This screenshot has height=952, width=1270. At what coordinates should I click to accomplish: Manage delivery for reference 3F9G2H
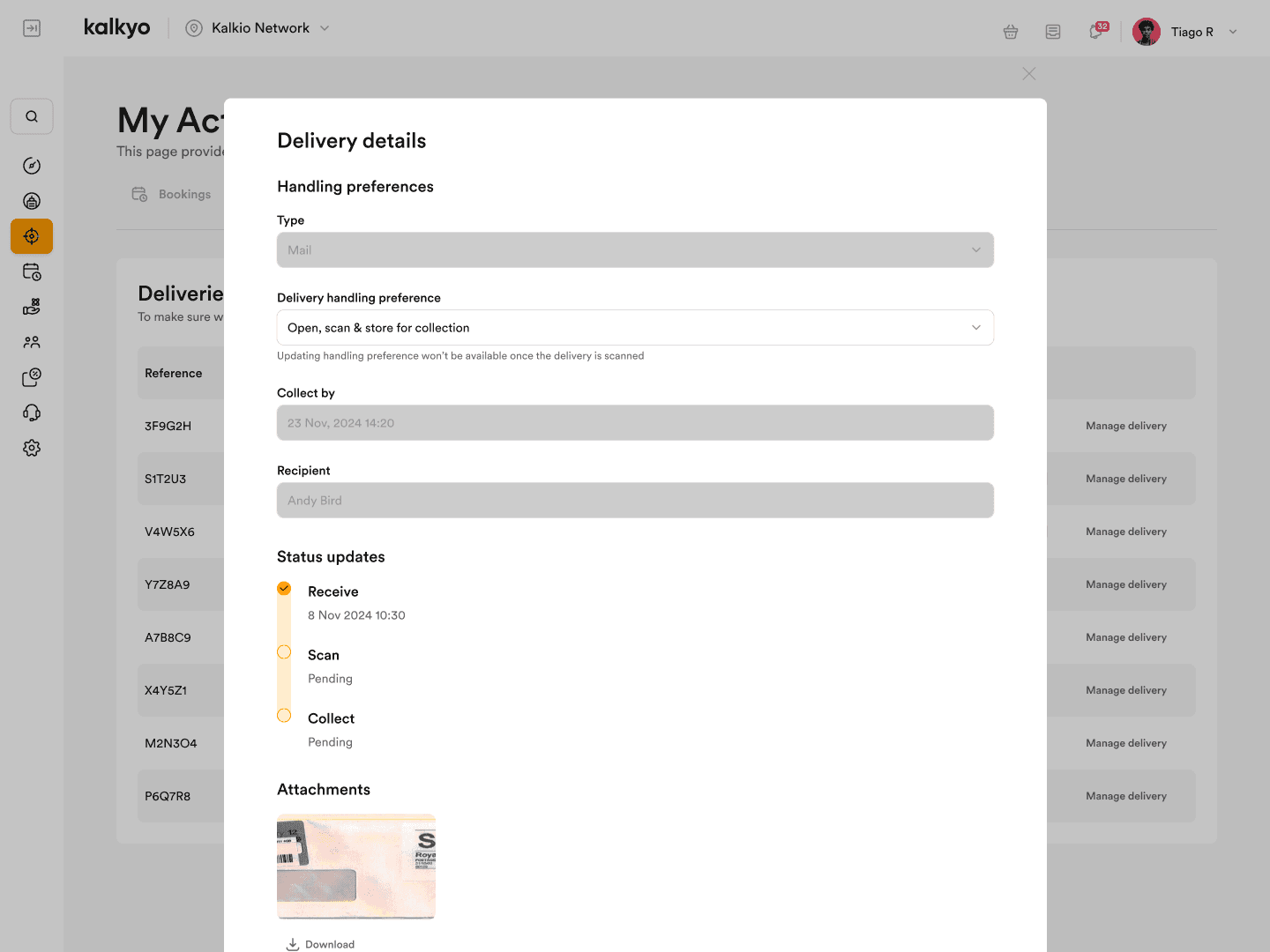point(1126,426)
